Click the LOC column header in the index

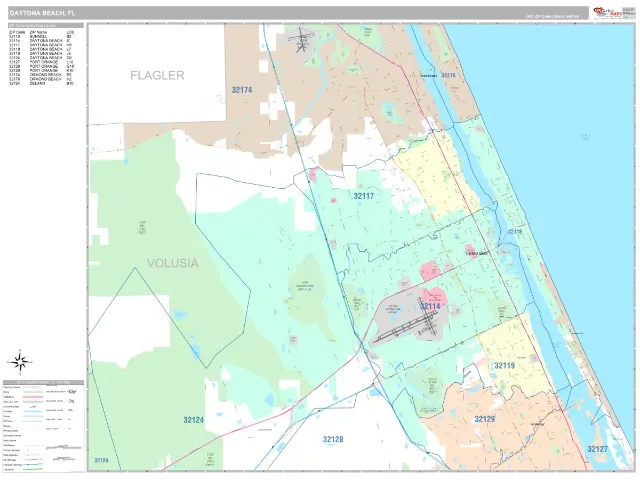71,32
